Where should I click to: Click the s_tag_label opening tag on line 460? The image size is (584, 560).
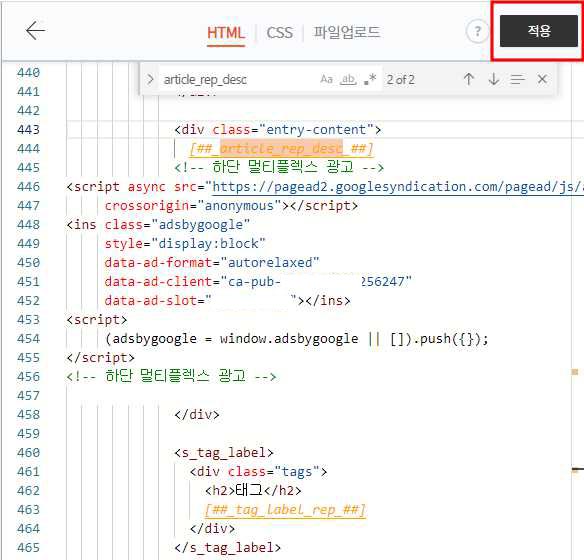(224, 453)
